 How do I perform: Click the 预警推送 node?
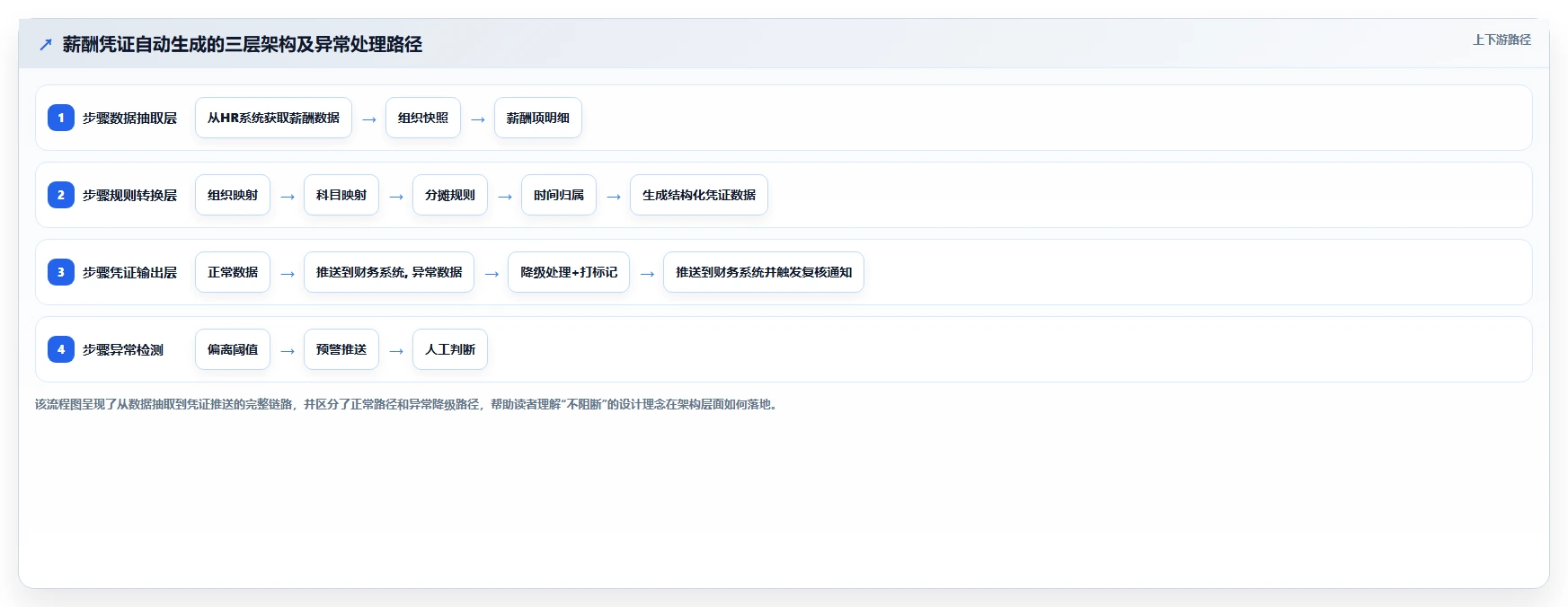[x=341, y=349]
